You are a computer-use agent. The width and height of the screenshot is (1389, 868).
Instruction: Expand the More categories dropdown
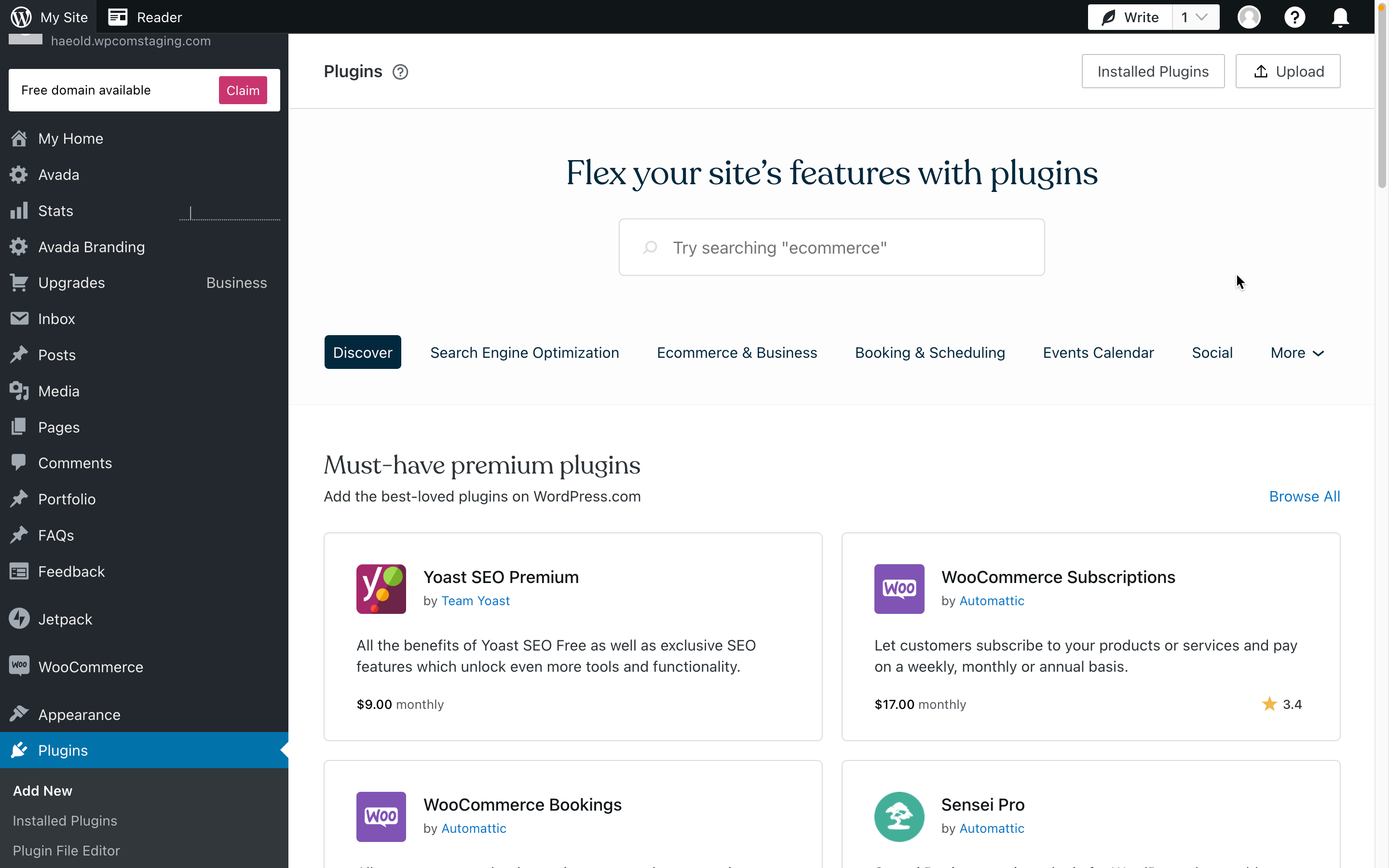(x=1297, y=353)
